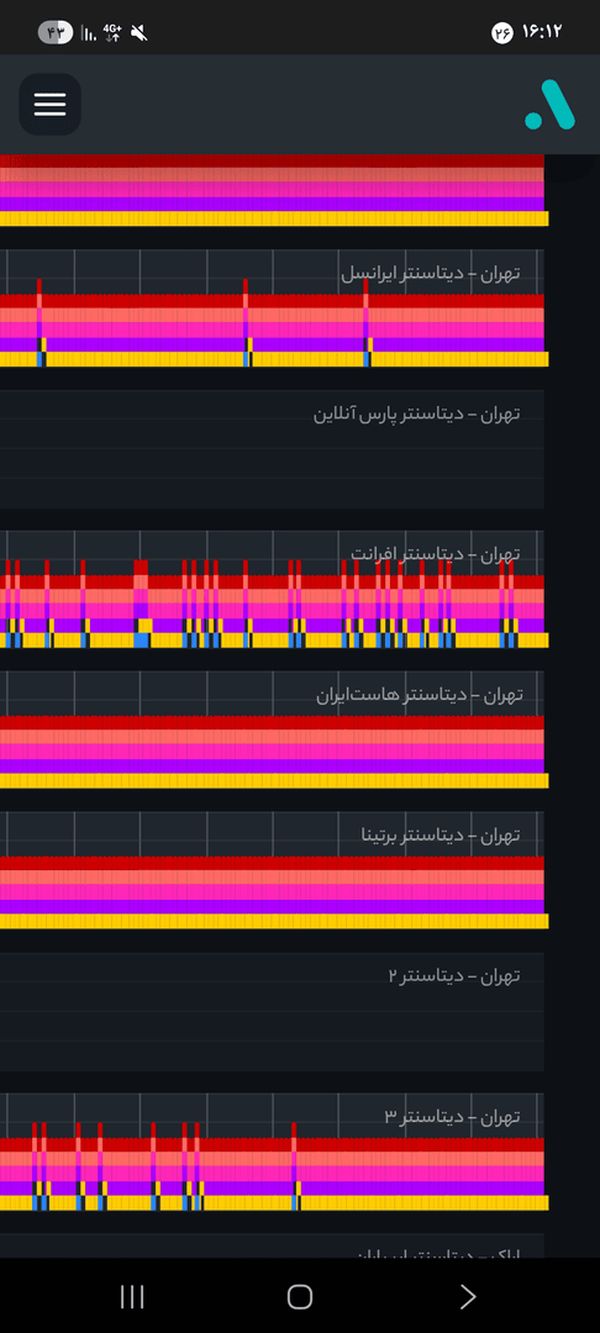Select label تهران - دیتاسنتر ۳
The height and width of the screenshot is (1333, 600).
[x=452, y=1115]
